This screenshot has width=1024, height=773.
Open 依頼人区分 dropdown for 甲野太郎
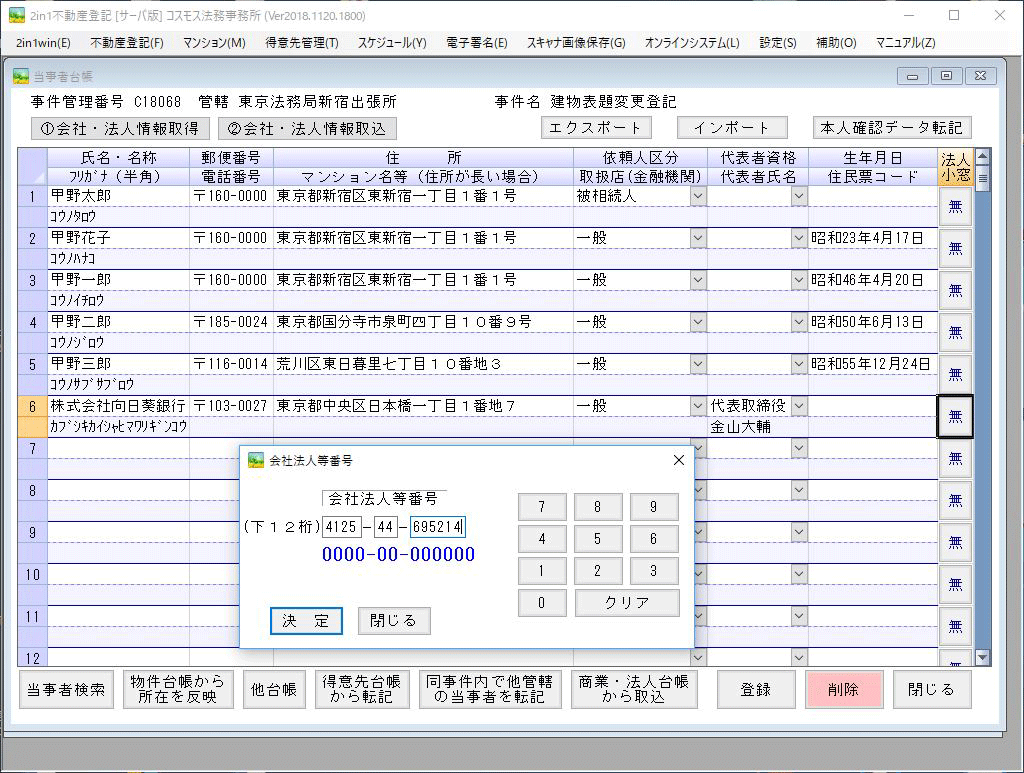coord(697,196)
